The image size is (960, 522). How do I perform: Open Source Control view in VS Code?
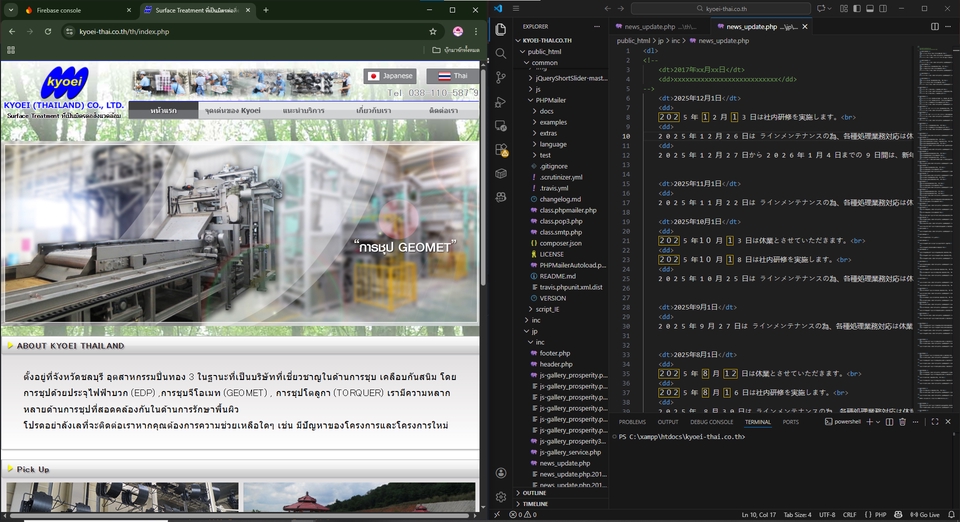pos(501,77)
